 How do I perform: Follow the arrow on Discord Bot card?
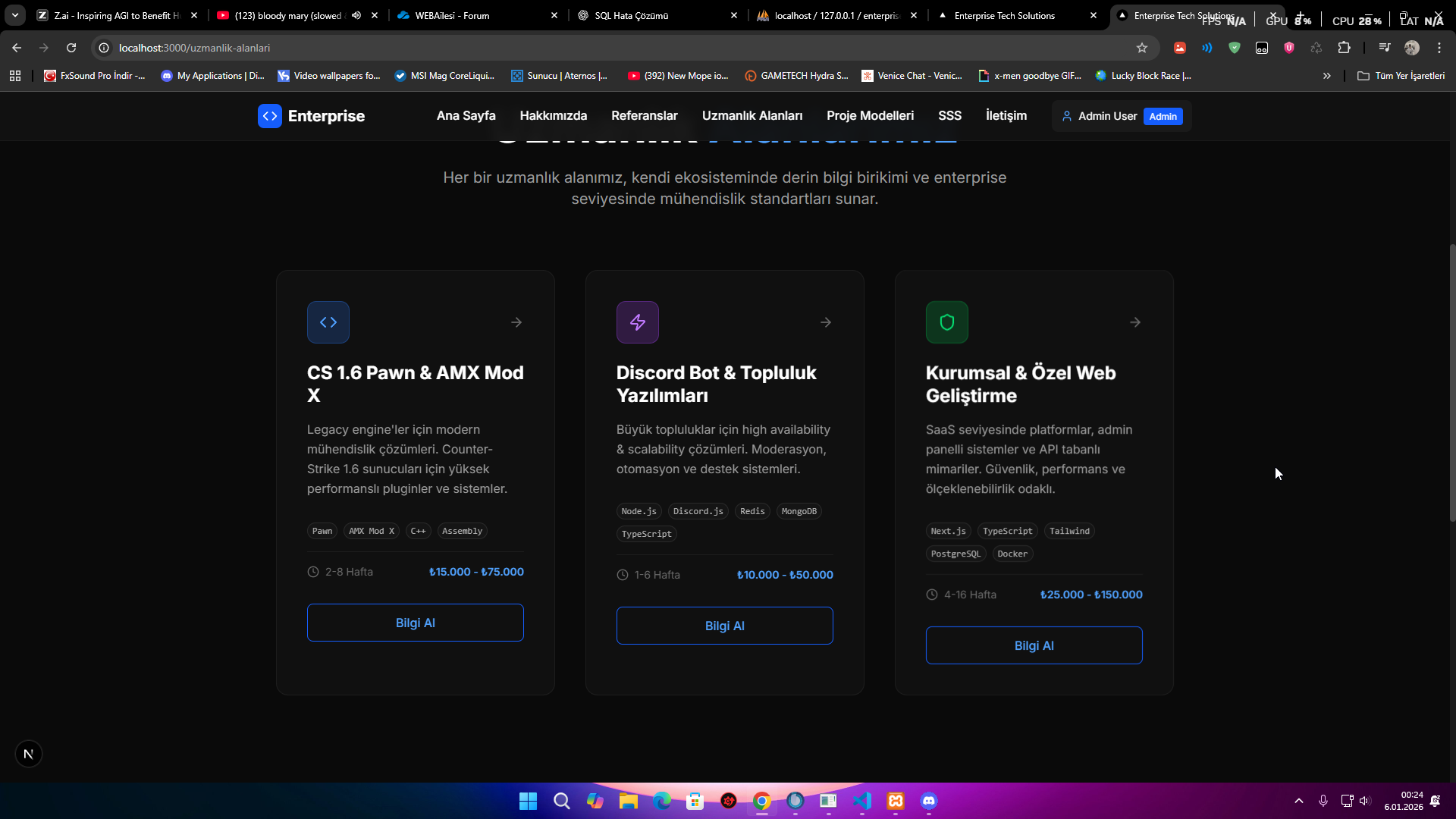(x=826, y=322)
